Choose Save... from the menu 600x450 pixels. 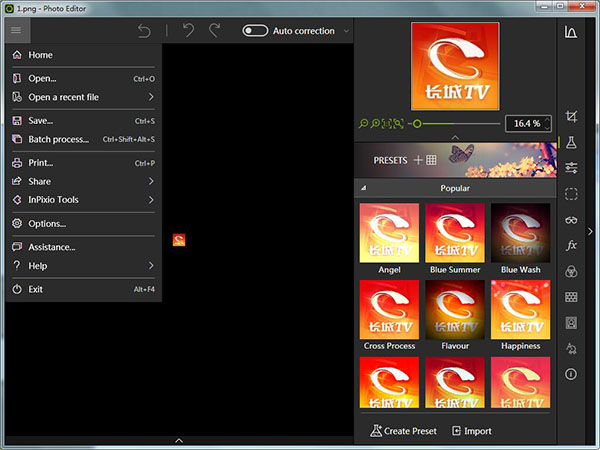coord(83,121)
